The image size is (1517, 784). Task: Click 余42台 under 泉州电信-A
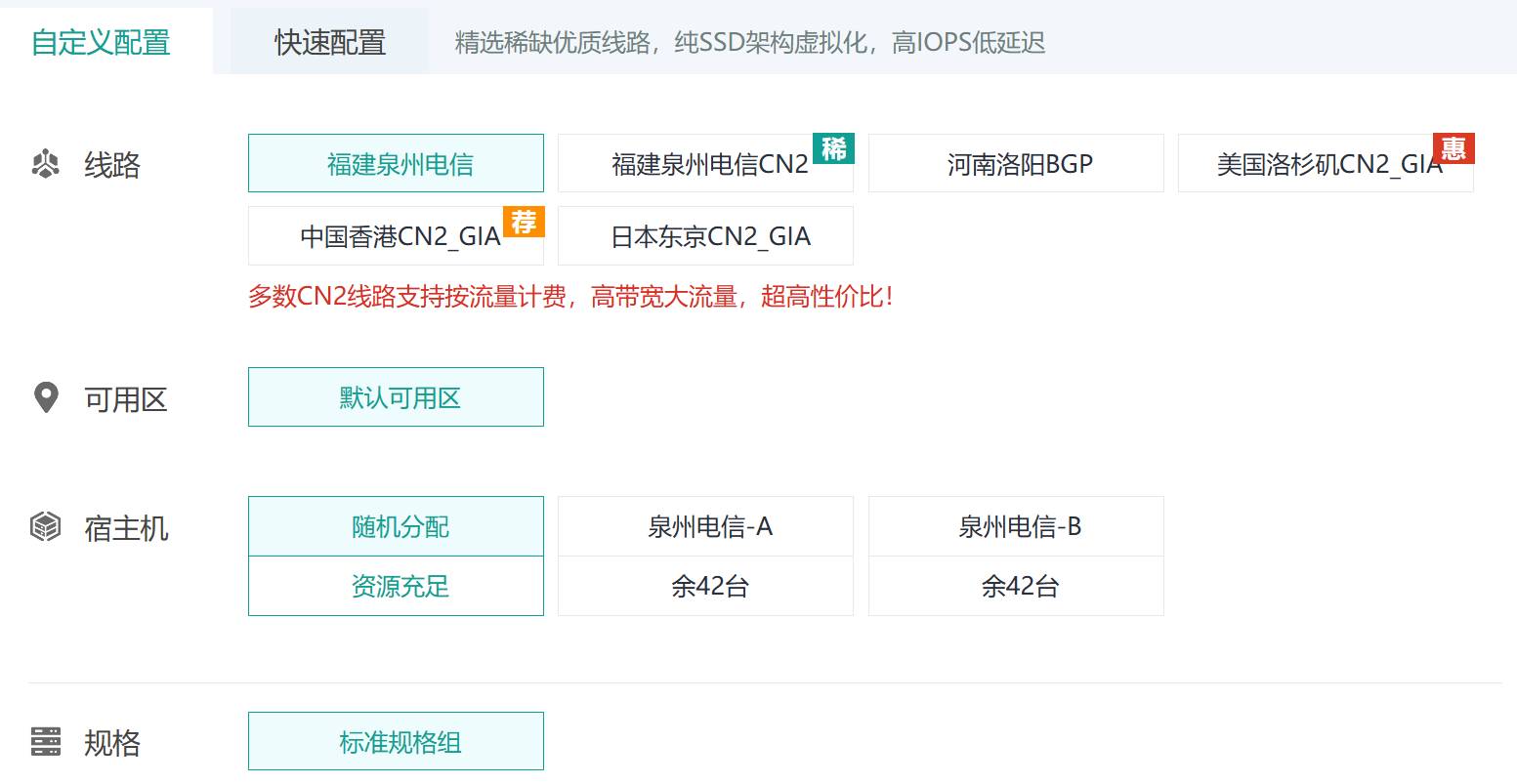[705, 586]
